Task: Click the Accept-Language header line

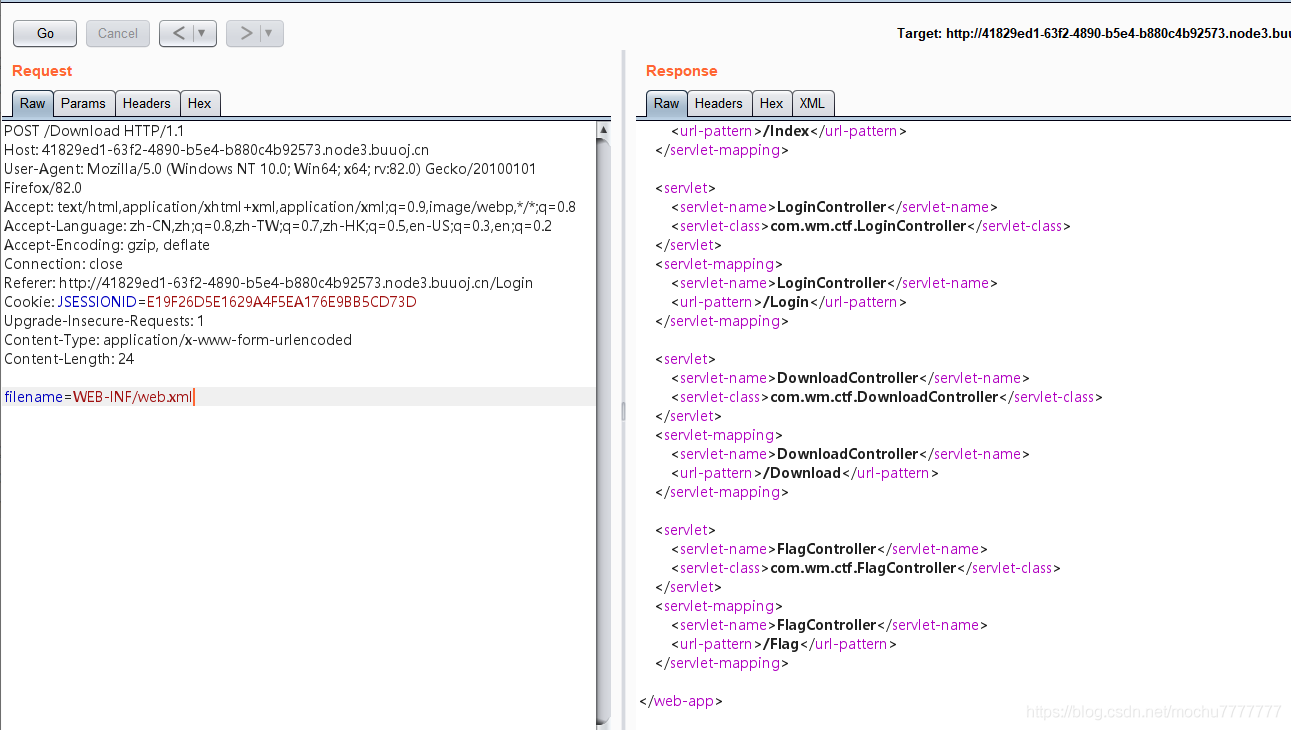Action: point(278,226)
